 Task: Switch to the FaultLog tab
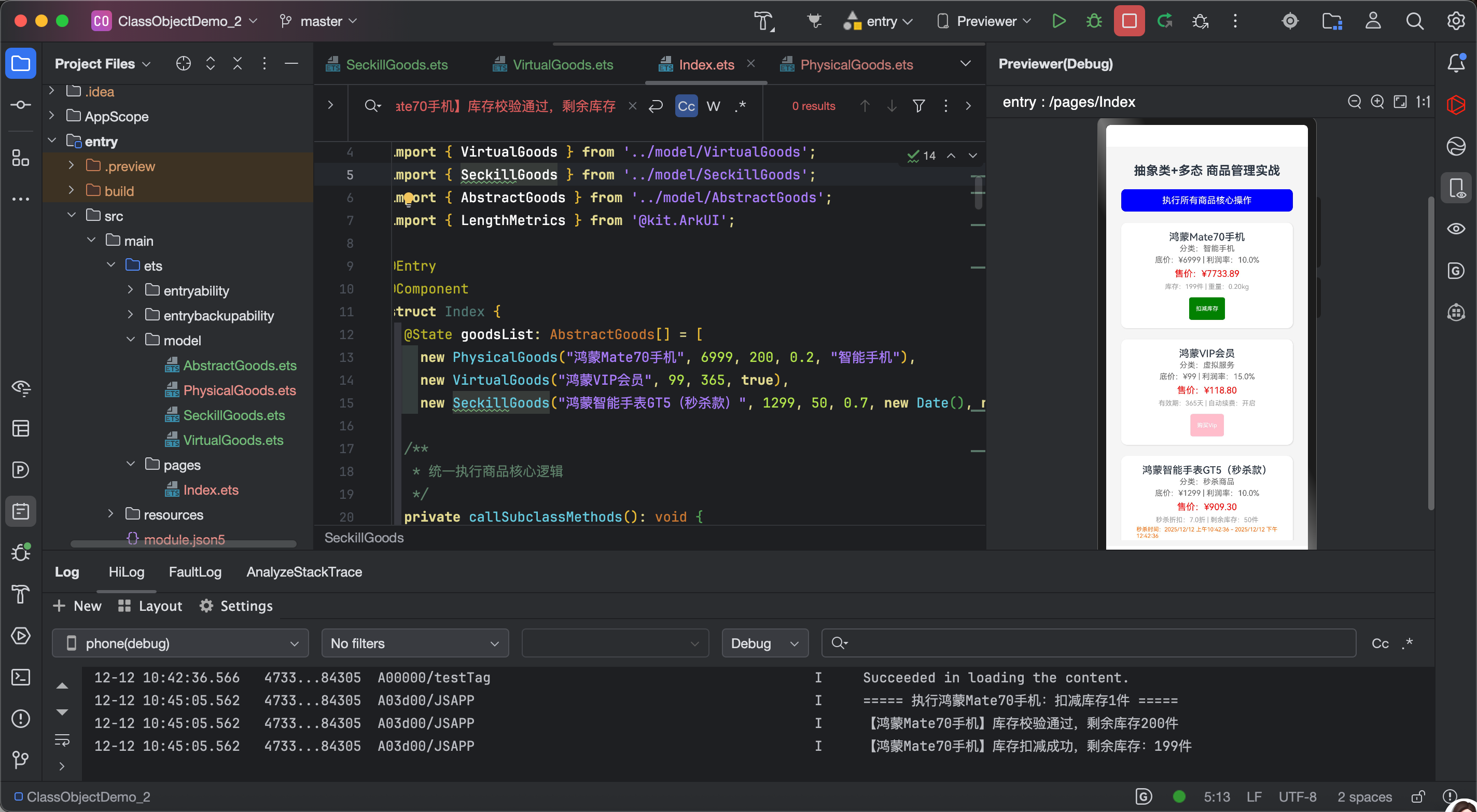pos(195,572)
